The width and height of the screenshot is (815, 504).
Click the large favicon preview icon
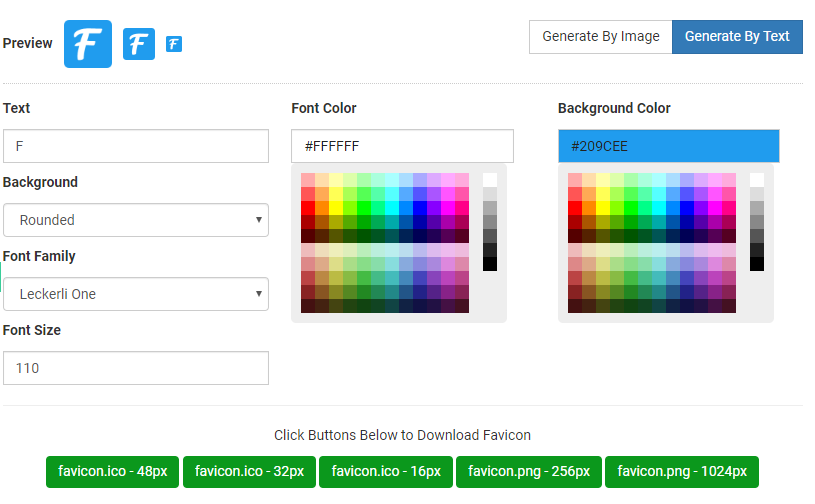[x=88, y=44]
